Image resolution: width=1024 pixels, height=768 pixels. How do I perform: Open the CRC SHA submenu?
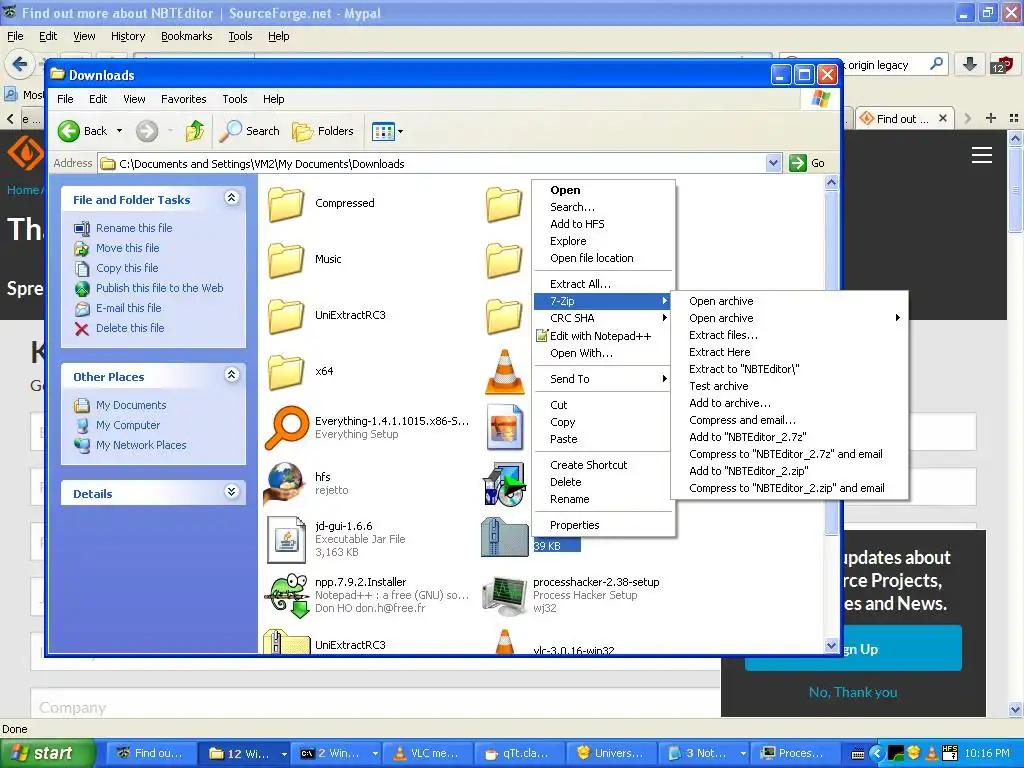point(603,318)
